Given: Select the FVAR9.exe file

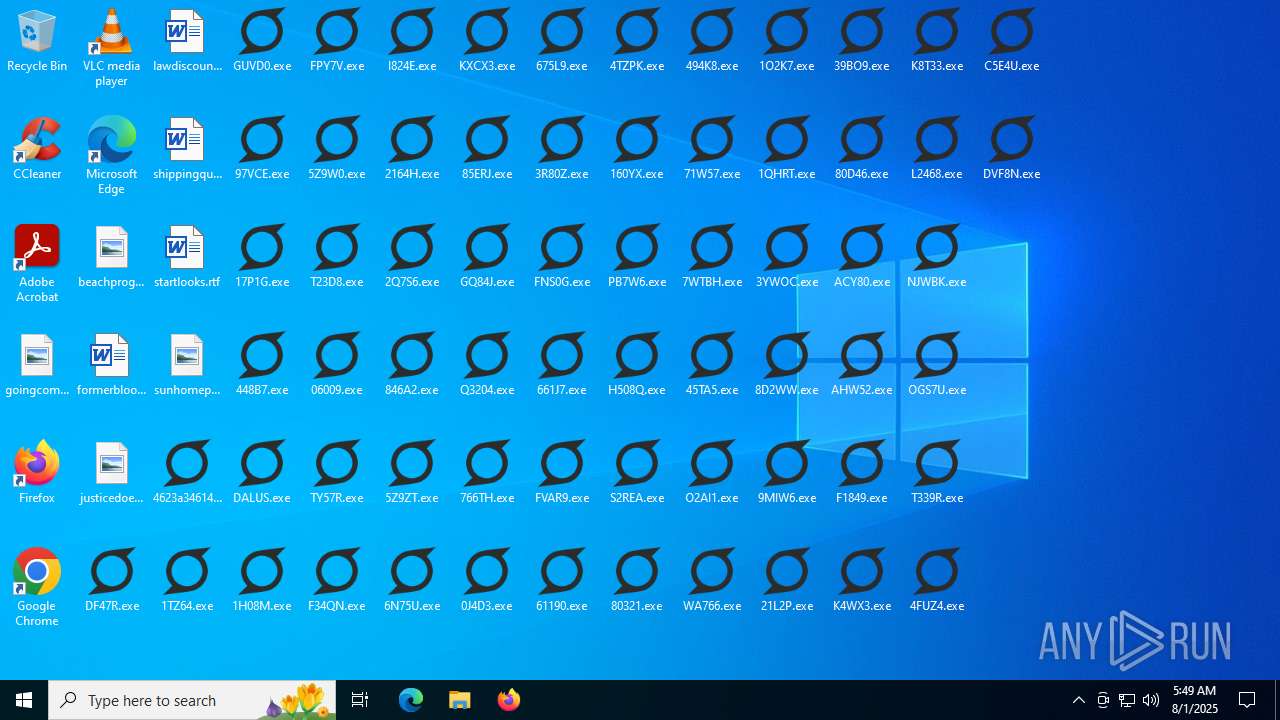Looking at the screenshot, I should click(562, 474).
